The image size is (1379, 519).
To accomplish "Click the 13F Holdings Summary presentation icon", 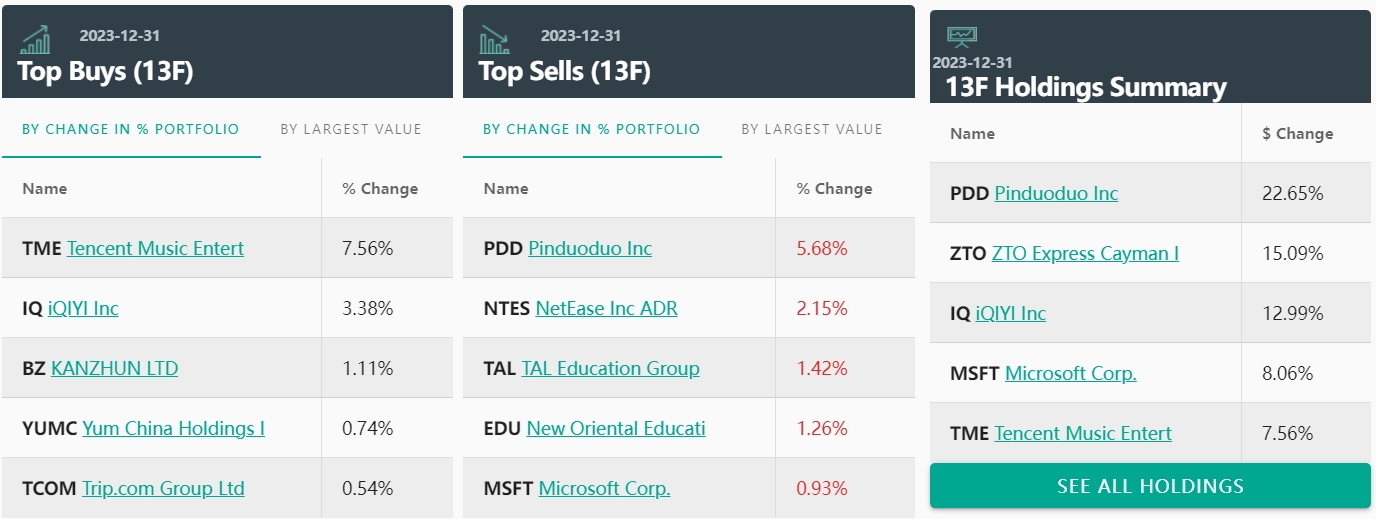I will pos(962,37).
